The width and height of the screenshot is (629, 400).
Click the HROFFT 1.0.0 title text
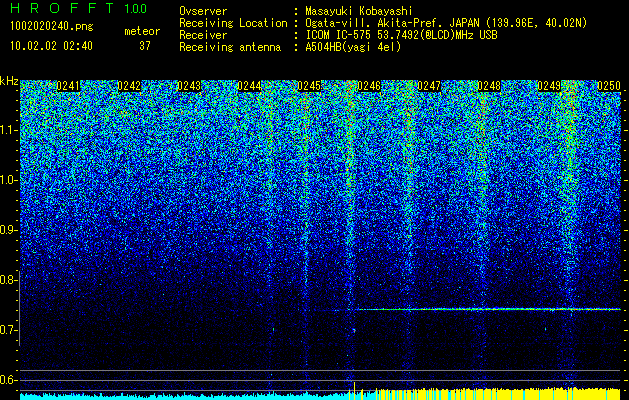point(79,8)
